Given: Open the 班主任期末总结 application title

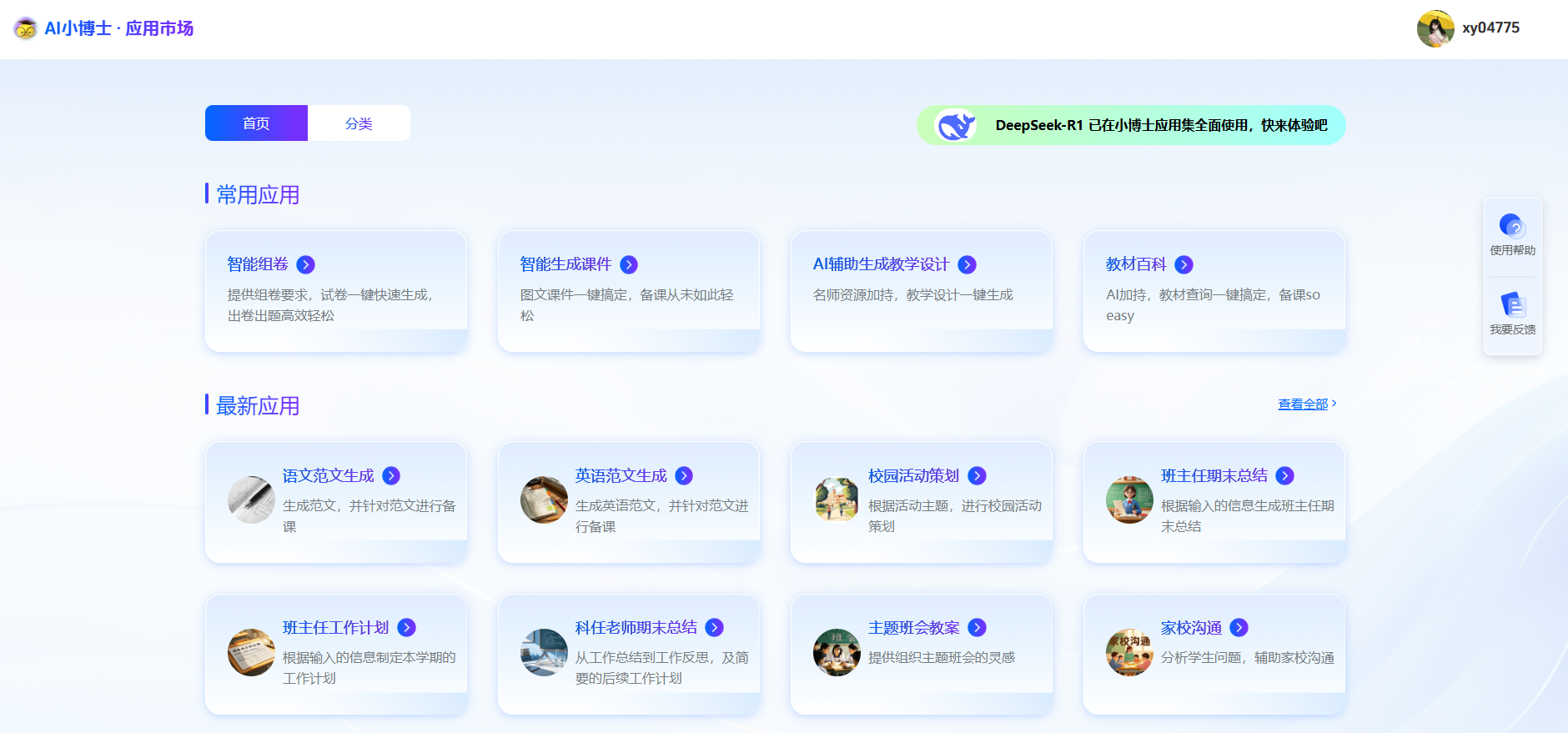Looking at the screenshot, I should [1214, 475].
